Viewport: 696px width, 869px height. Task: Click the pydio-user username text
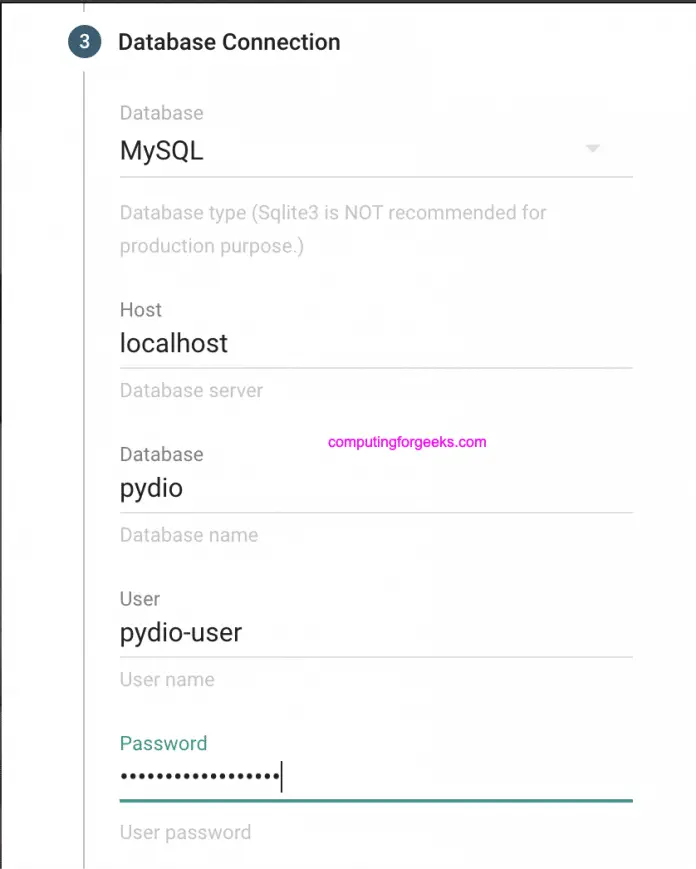point(180,632)
